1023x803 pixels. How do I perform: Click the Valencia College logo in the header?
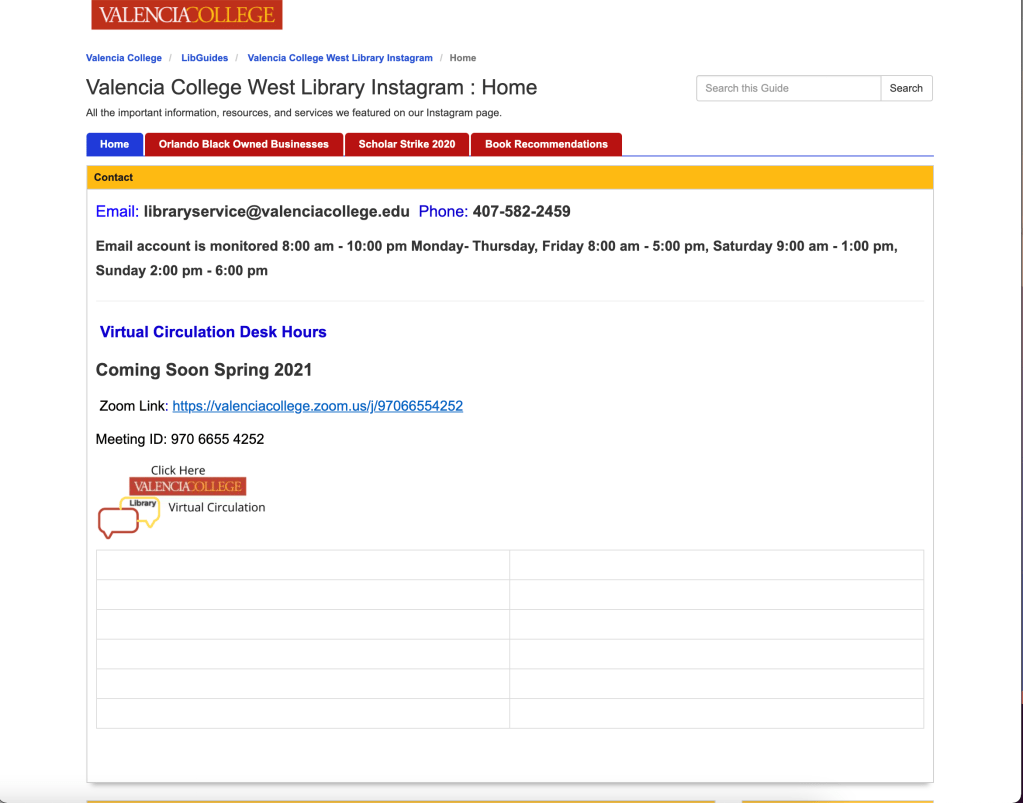[186, 15]
